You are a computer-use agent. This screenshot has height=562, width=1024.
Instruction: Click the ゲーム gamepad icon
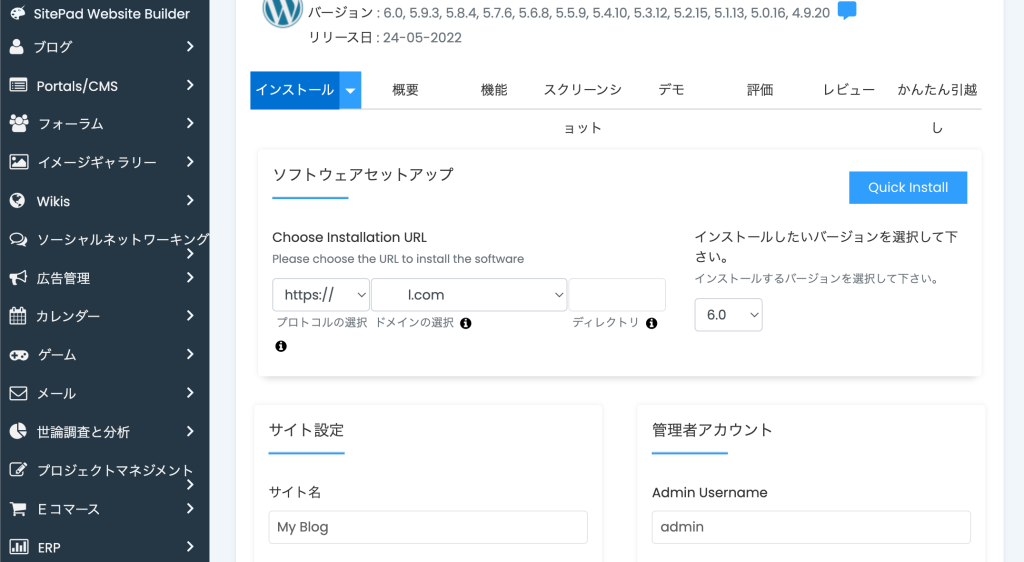tap(18, 355)
